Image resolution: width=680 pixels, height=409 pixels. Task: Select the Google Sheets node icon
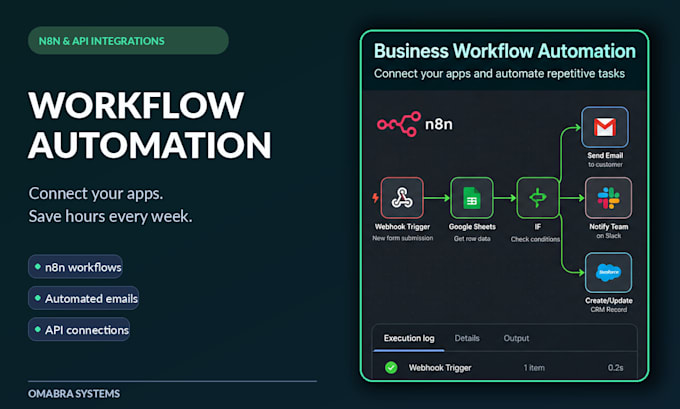click(x=472, y=198)
